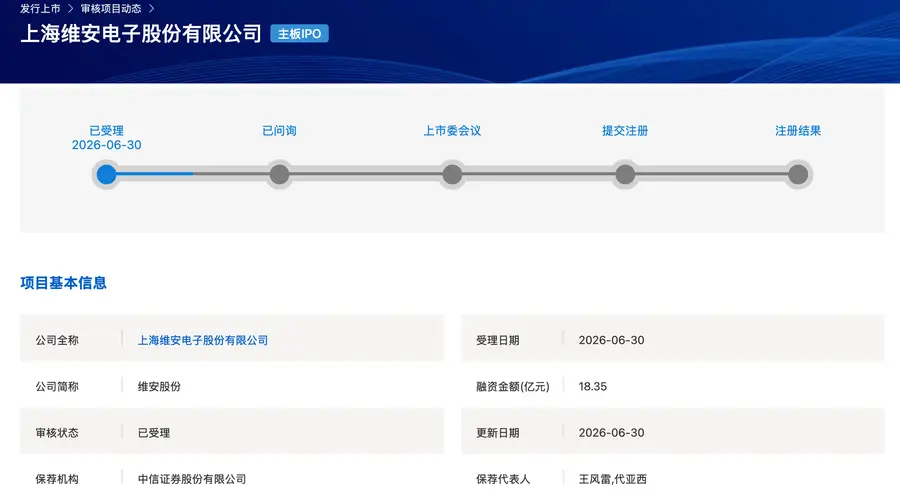Select the 保荐代表人 field label

503,479
